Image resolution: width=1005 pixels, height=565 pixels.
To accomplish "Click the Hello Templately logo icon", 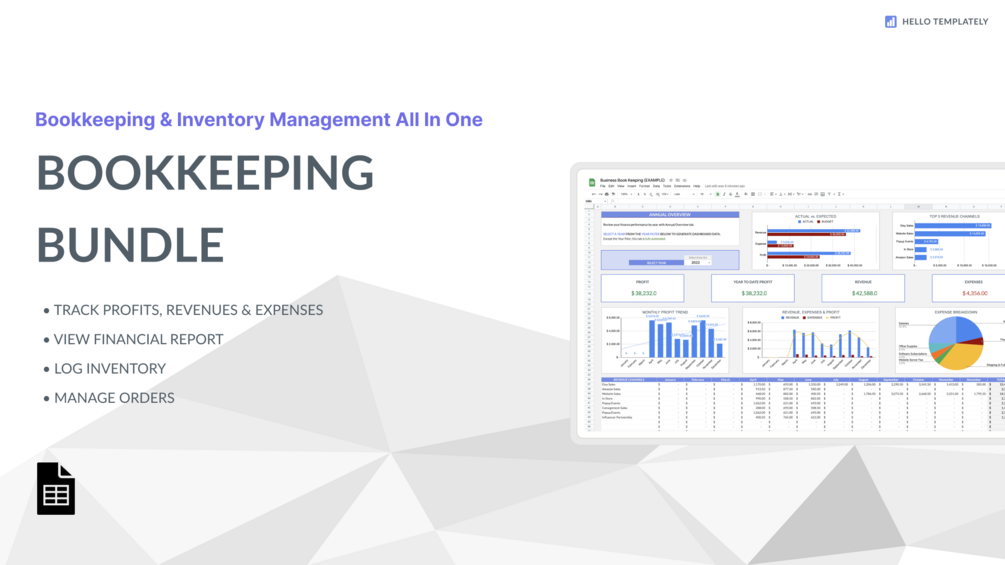I will coord(890,22).
